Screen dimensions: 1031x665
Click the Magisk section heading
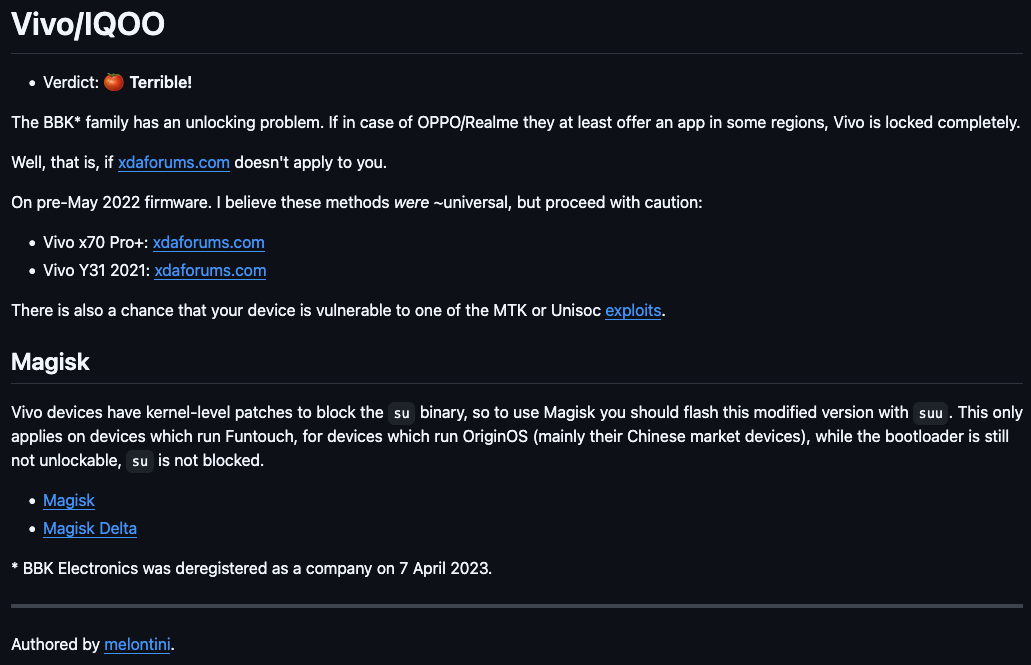[51, 362]
